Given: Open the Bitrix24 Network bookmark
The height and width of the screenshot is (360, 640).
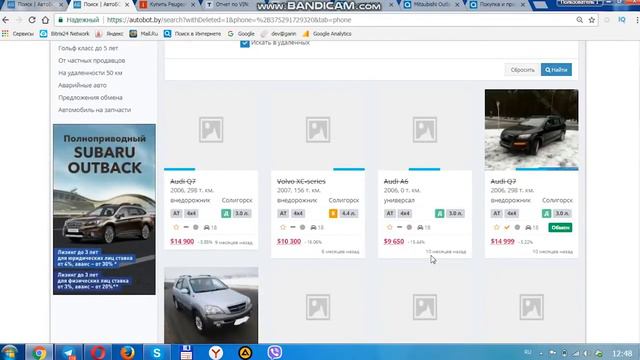Looking at the screenshot, I should [64, 34].
